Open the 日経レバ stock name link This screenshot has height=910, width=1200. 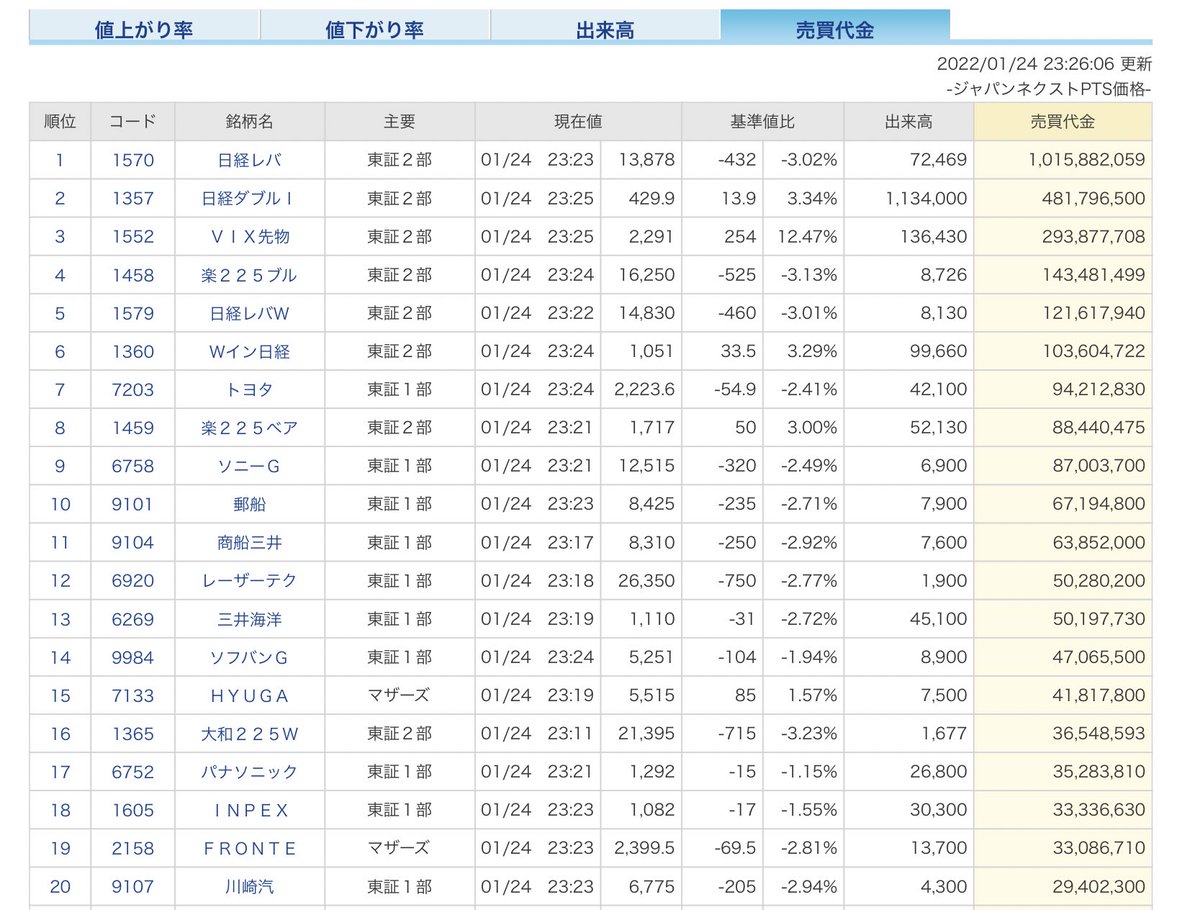(249, 160)
